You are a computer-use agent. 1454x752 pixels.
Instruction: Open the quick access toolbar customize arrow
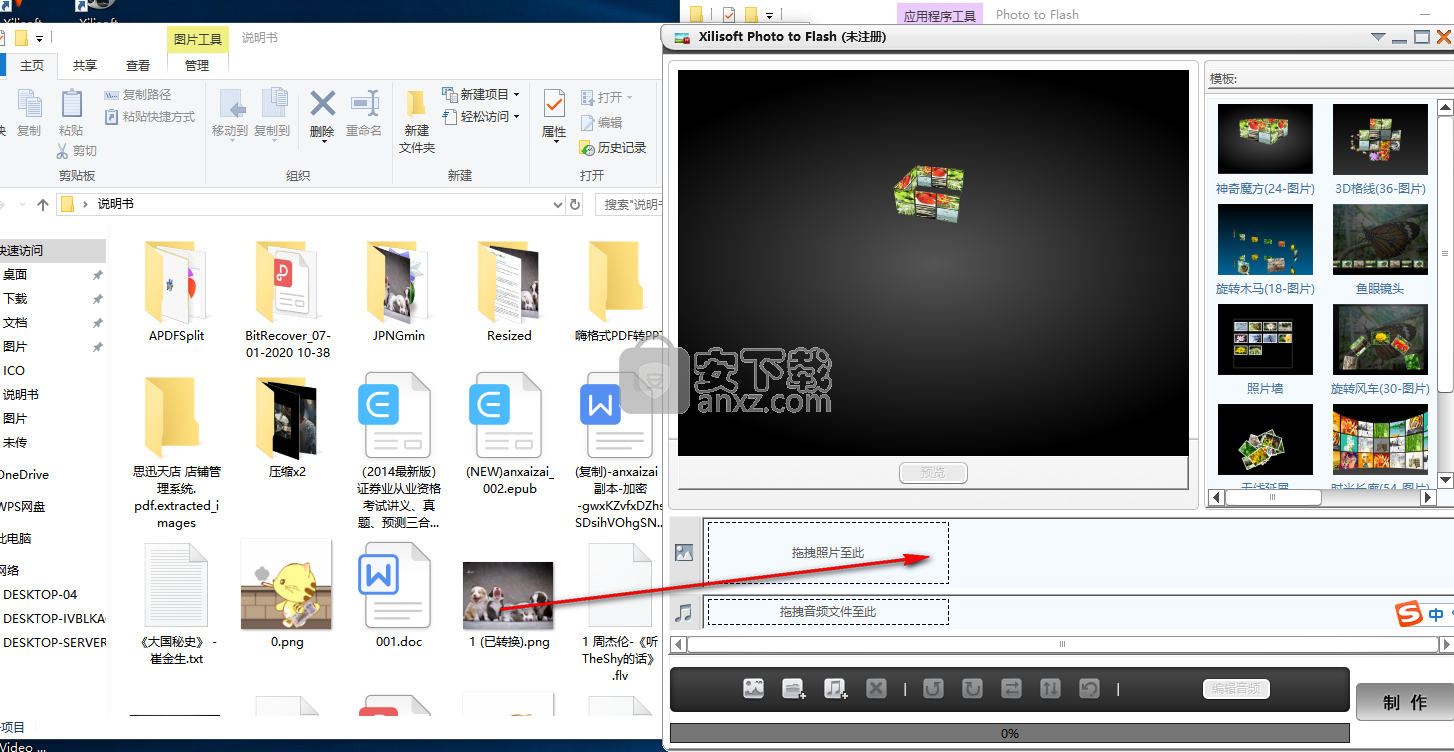click(x=39, y=38)
